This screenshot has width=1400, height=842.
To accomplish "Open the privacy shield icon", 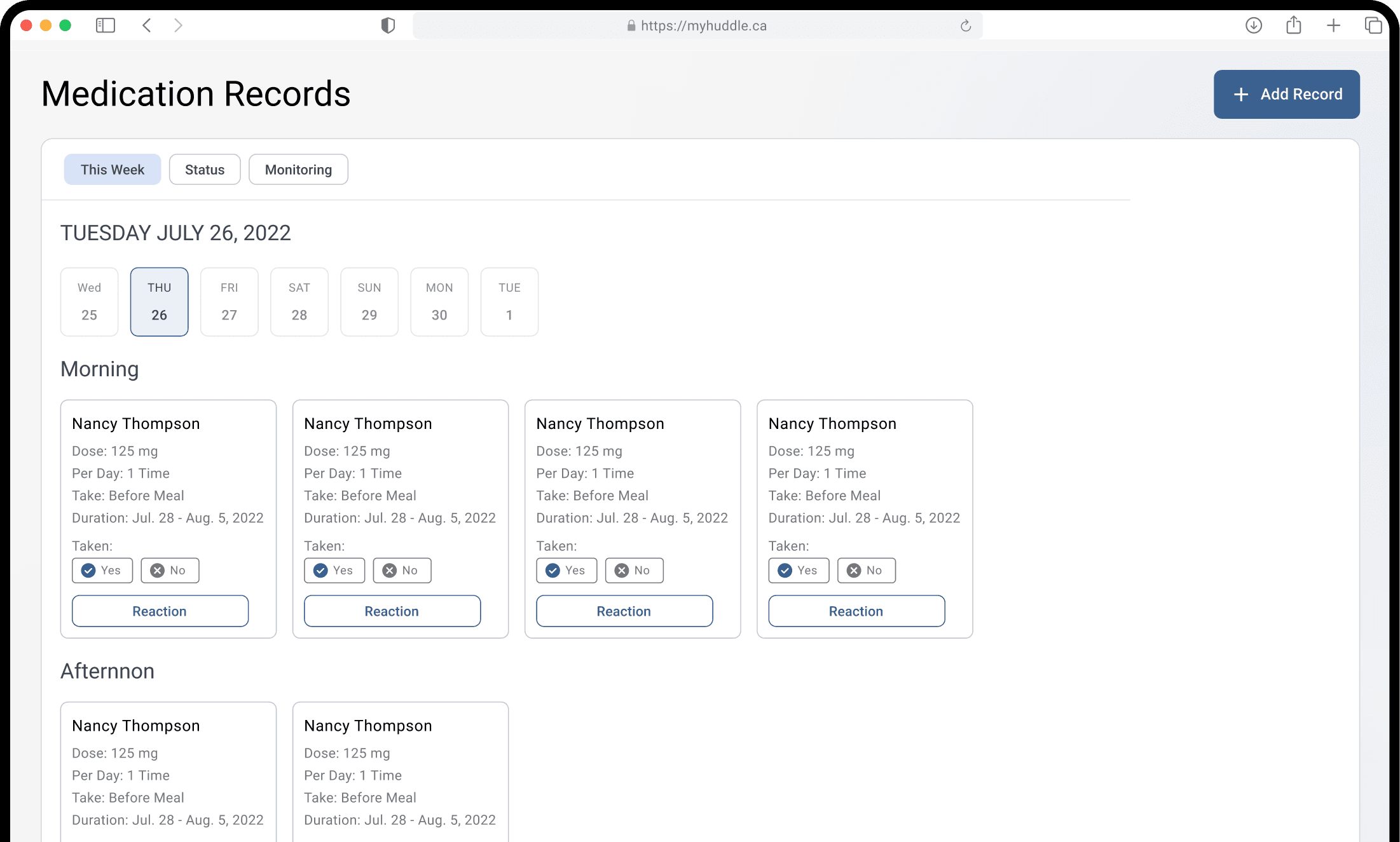I will (x=388, y=25).
